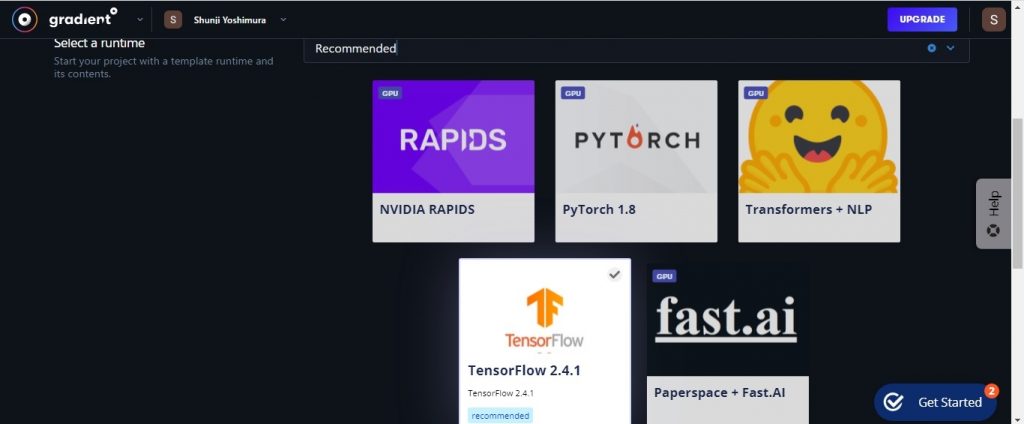Toggle the checkmark on TensorFlow card

pos(614,274)
